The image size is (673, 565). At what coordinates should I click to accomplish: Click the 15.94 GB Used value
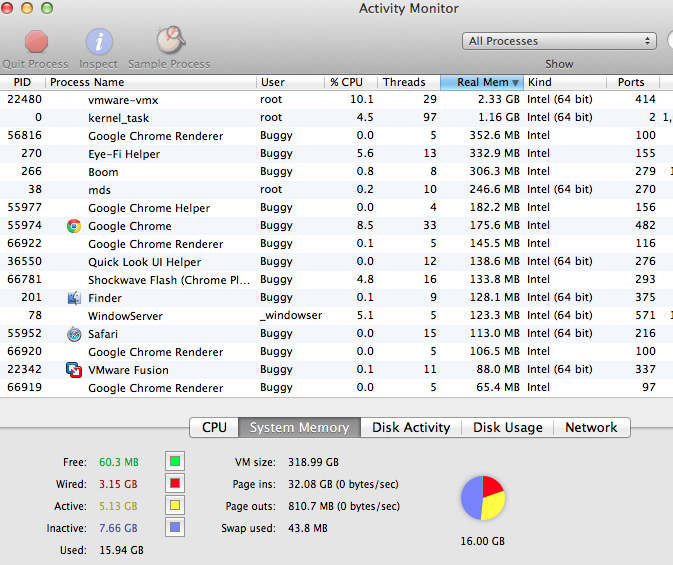(121, 550)
